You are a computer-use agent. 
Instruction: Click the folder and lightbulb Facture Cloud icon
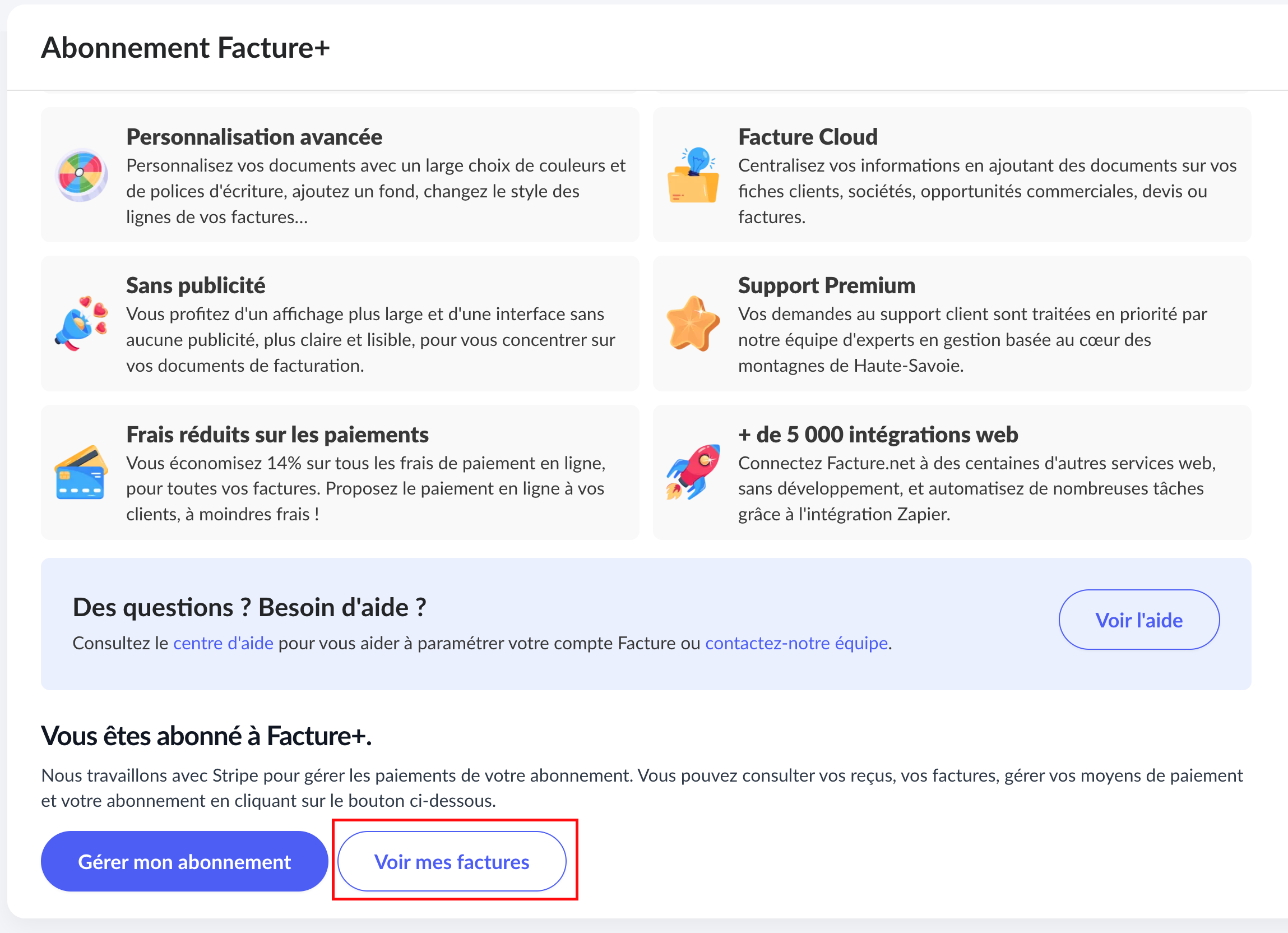693,175
